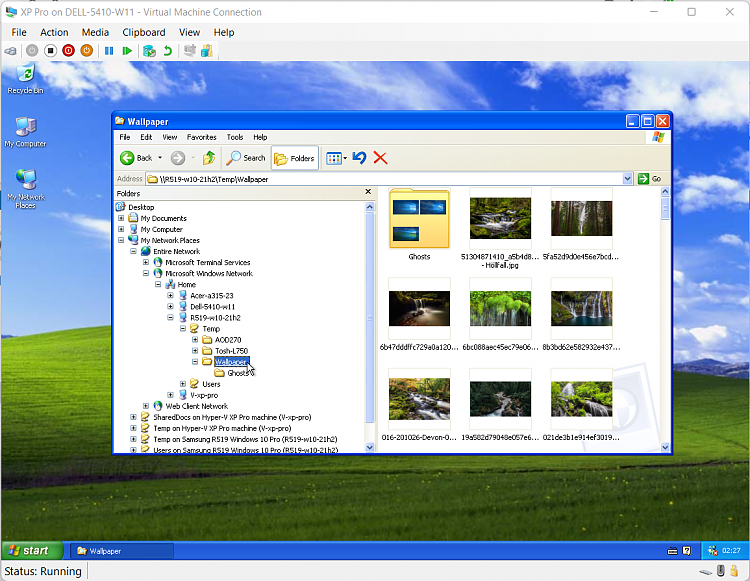Collapse the My Network Places node

pos(121,240)
